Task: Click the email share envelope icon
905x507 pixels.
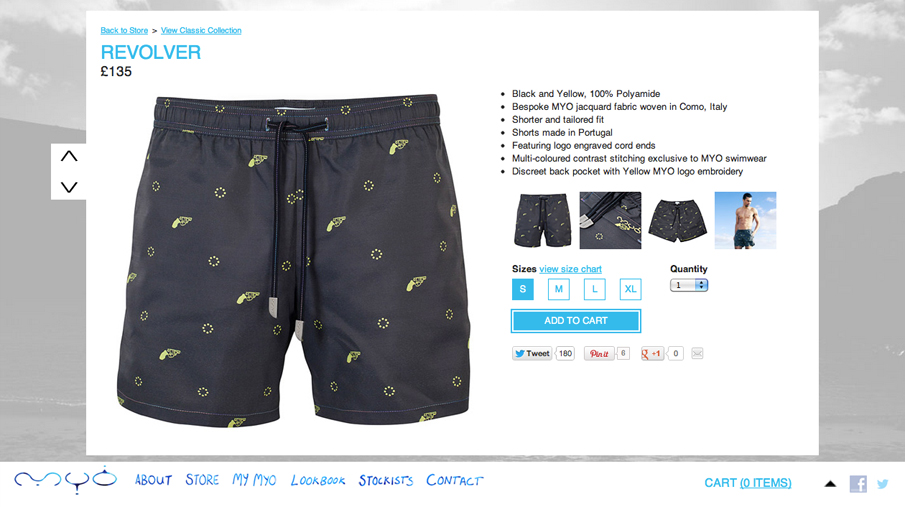Action: pyautogui.click(x=697, y=353)
